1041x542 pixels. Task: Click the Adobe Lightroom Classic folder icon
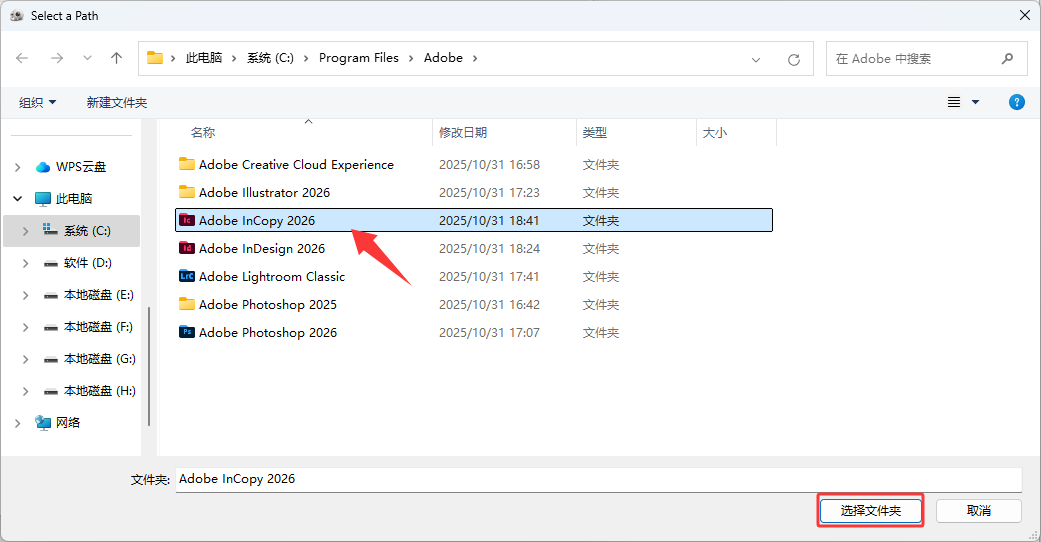[x=186, y=277]
